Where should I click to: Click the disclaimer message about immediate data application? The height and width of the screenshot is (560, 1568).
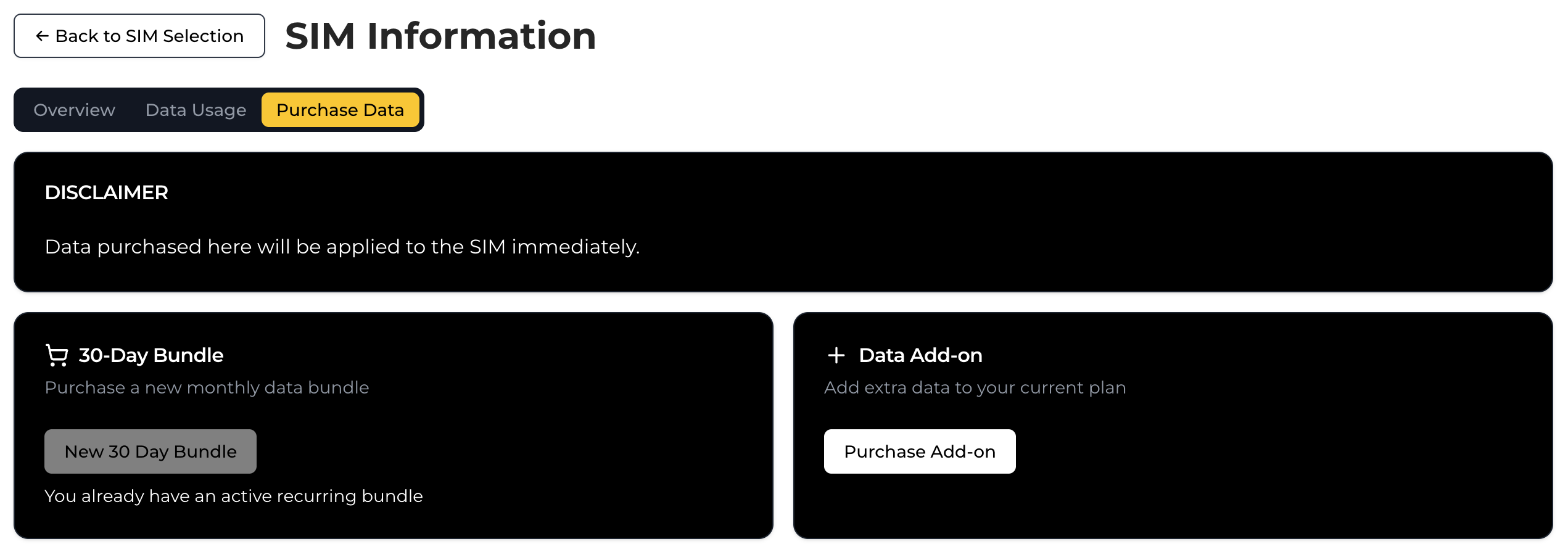coord(342,247)
